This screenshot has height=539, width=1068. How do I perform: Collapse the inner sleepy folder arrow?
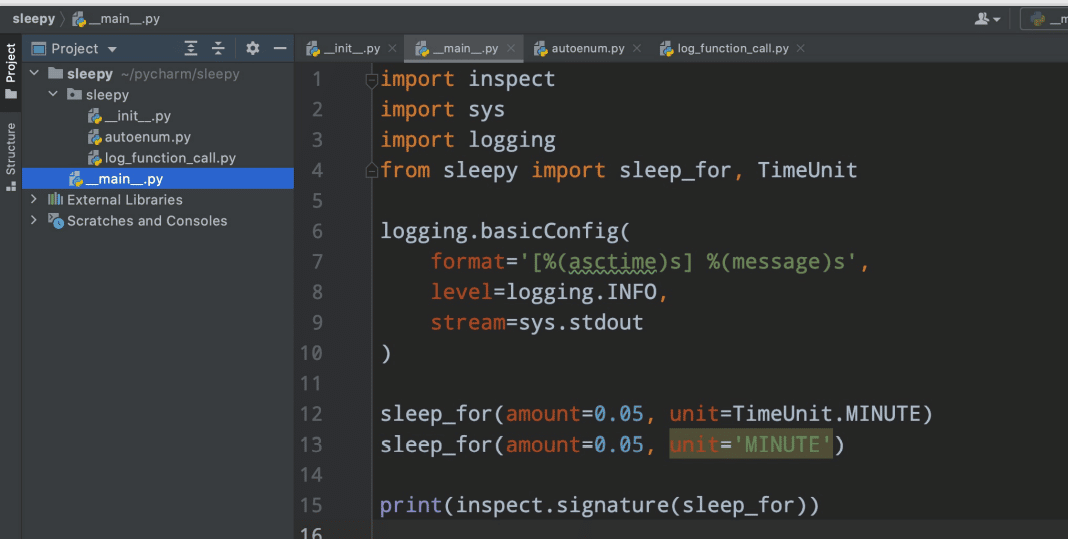[x=53, y=95]
